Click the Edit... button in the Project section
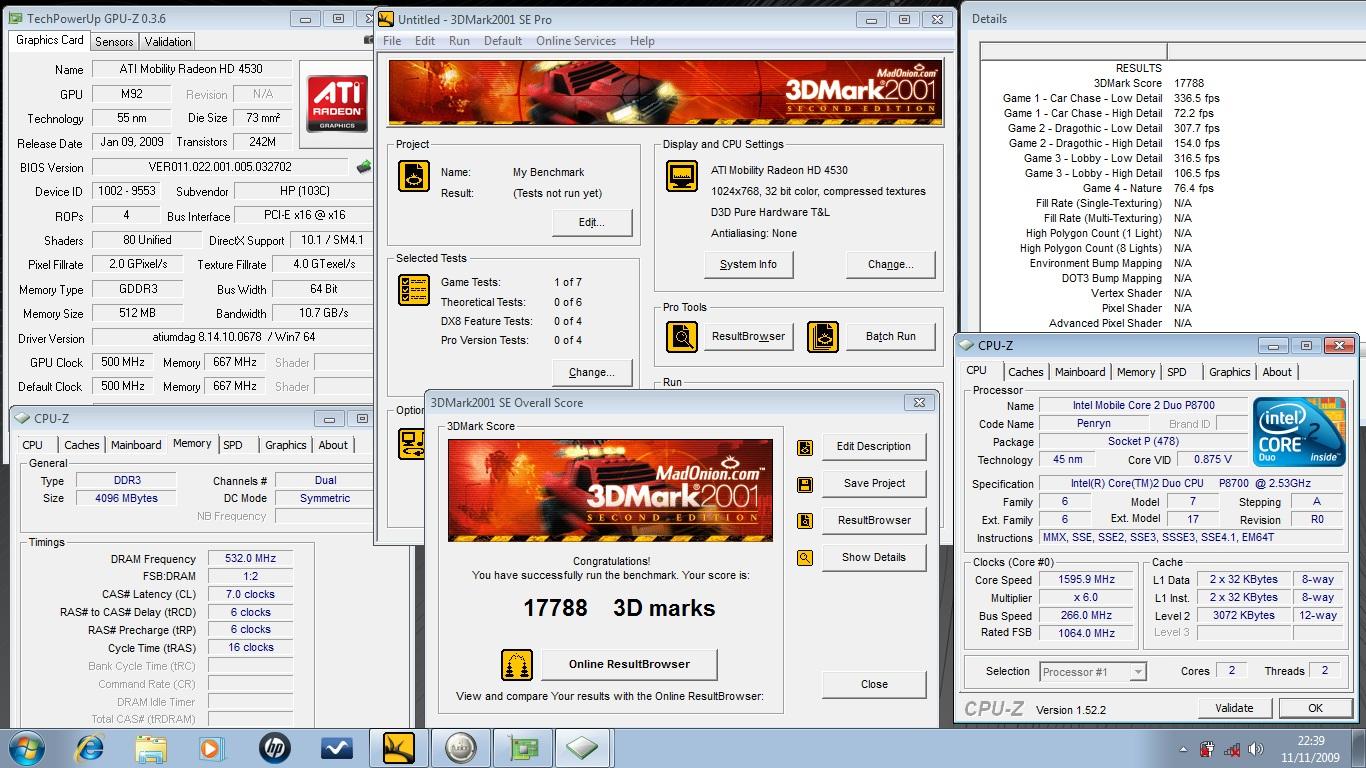This screenshot has width=1366, height=768. point(592,222)
